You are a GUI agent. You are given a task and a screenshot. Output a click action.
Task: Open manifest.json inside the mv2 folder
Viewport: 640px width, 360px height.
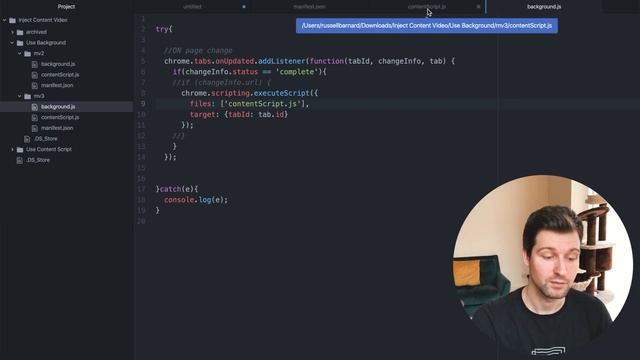pos(57,85)
